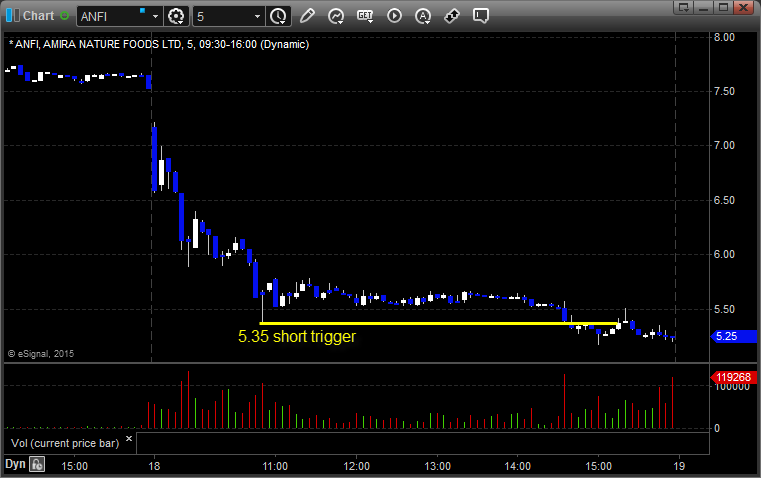Select the yellow 5.35 short trigger line

(439, 323)
